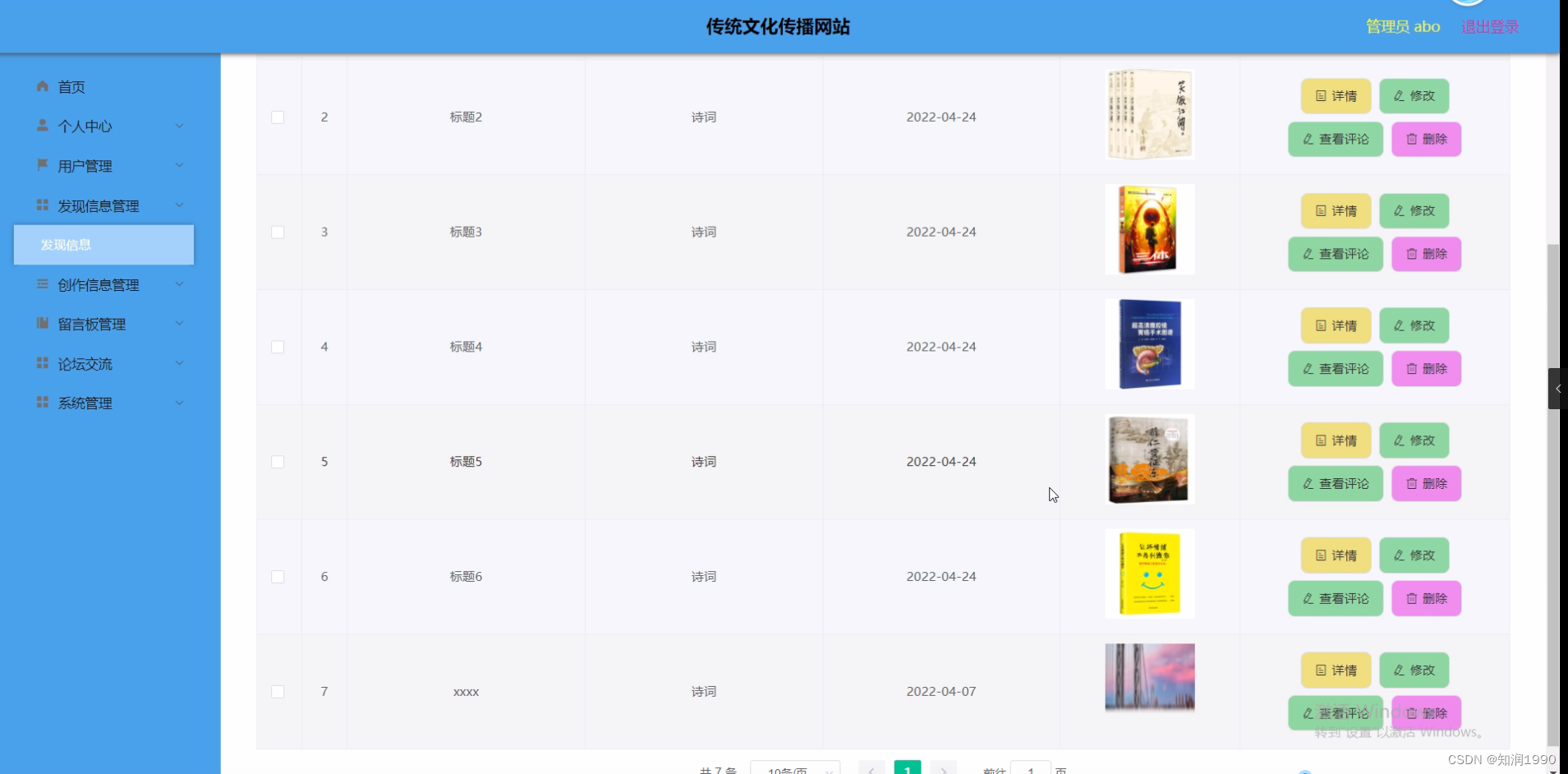Expand the 论坛交流 menu
The image size is (1568, 774).
coord(85,363)
